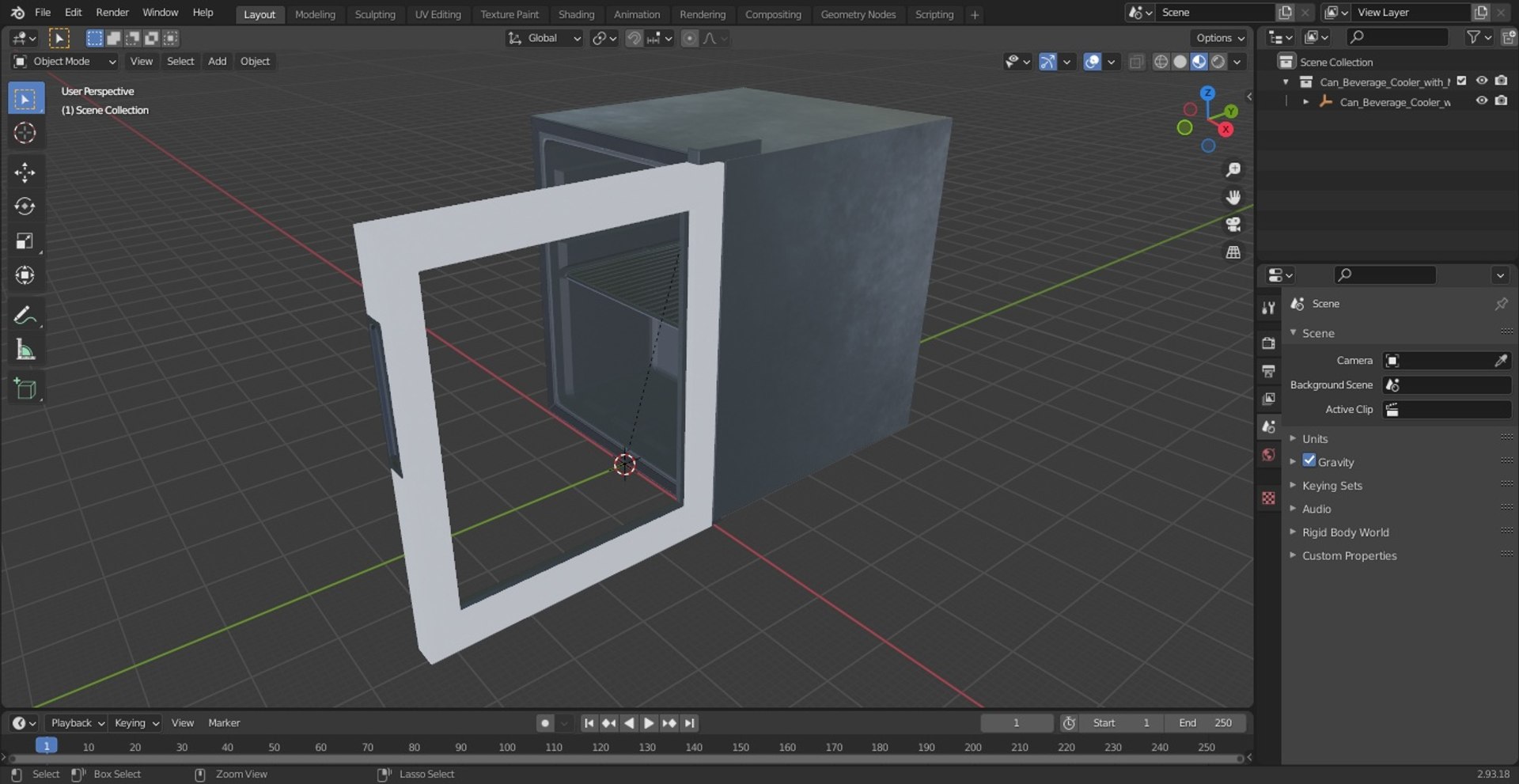Expand the Can_Beverage_Cooler_w object tree
1519x784 pixels.
[1305, 101]
